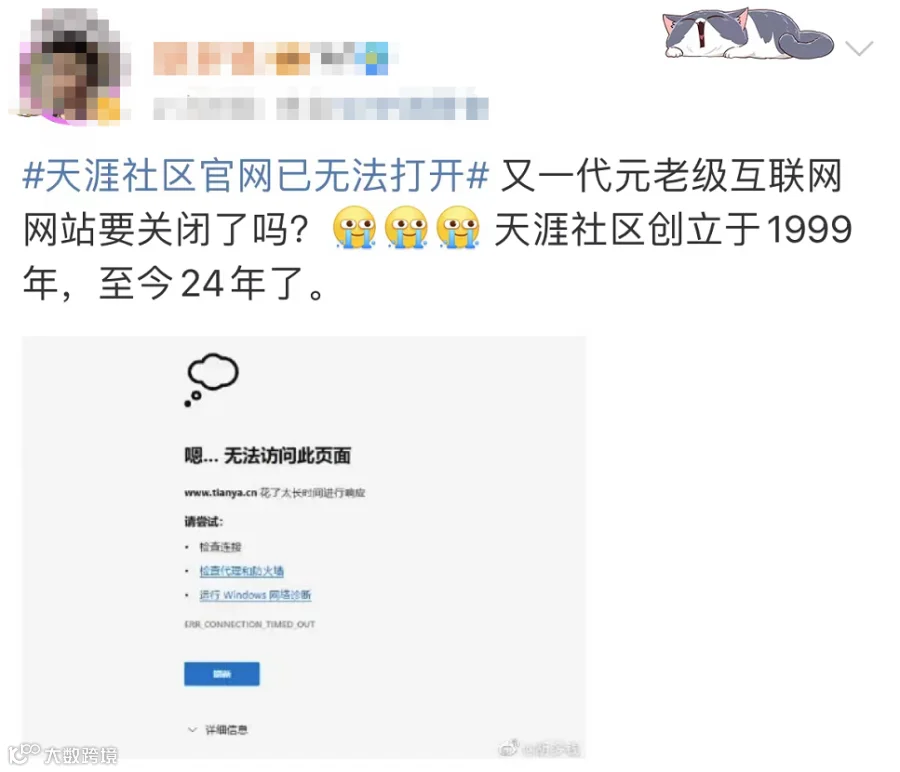Click the blue refresh button

[222, 674]
